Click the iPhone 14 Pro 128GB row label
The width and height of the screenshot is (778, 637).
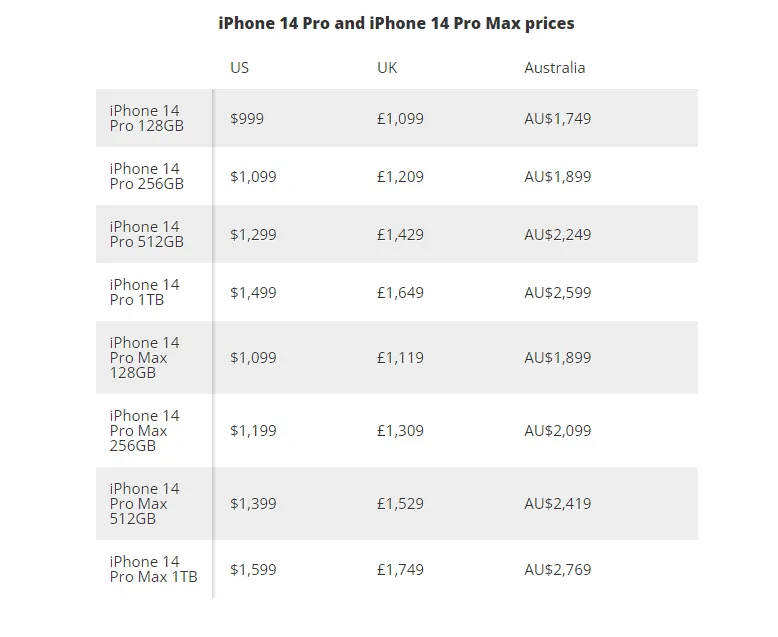pos(147,118)
